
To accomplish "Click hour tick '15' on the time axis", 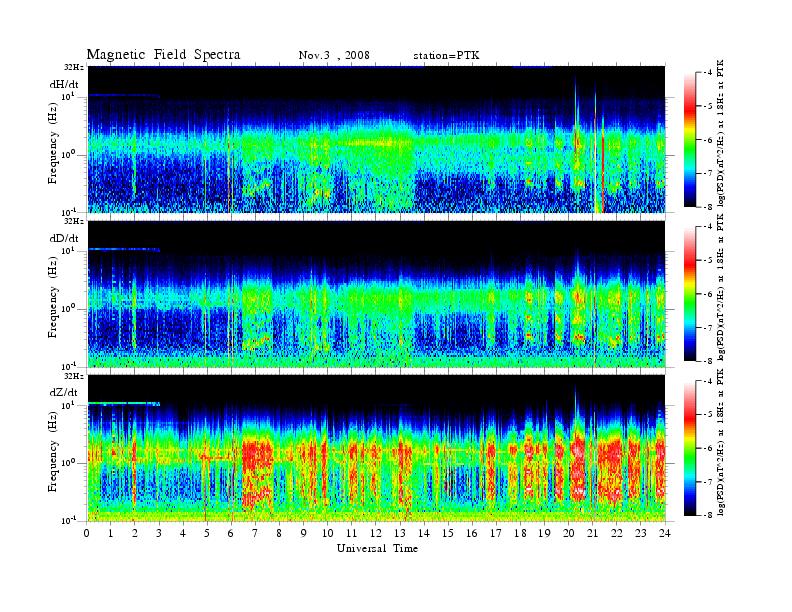I will (448, 533).
